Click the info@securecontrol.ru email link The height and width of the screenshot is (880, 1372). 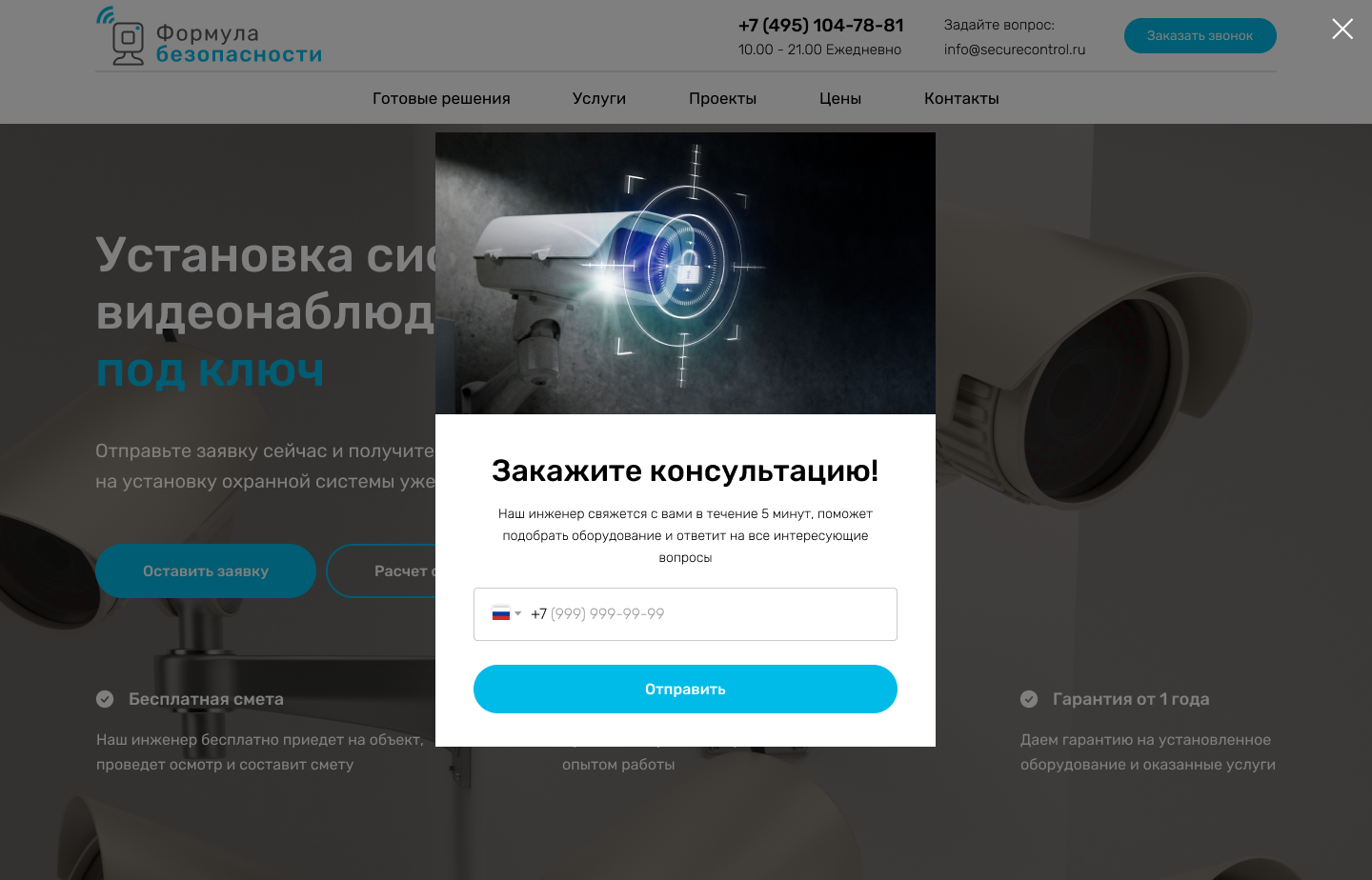(1015, 50)
